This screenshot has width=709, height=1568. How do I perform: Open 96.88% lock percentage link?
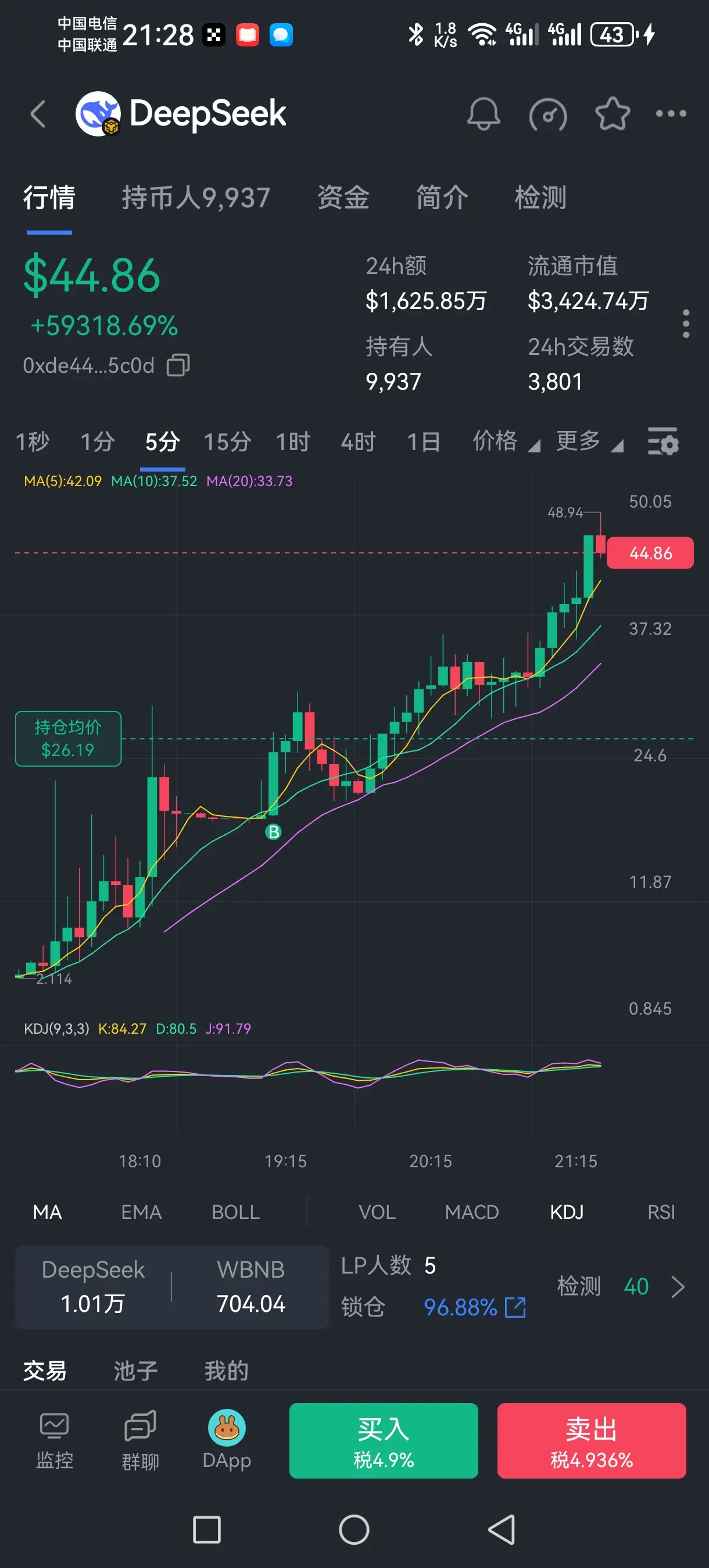460,1307
